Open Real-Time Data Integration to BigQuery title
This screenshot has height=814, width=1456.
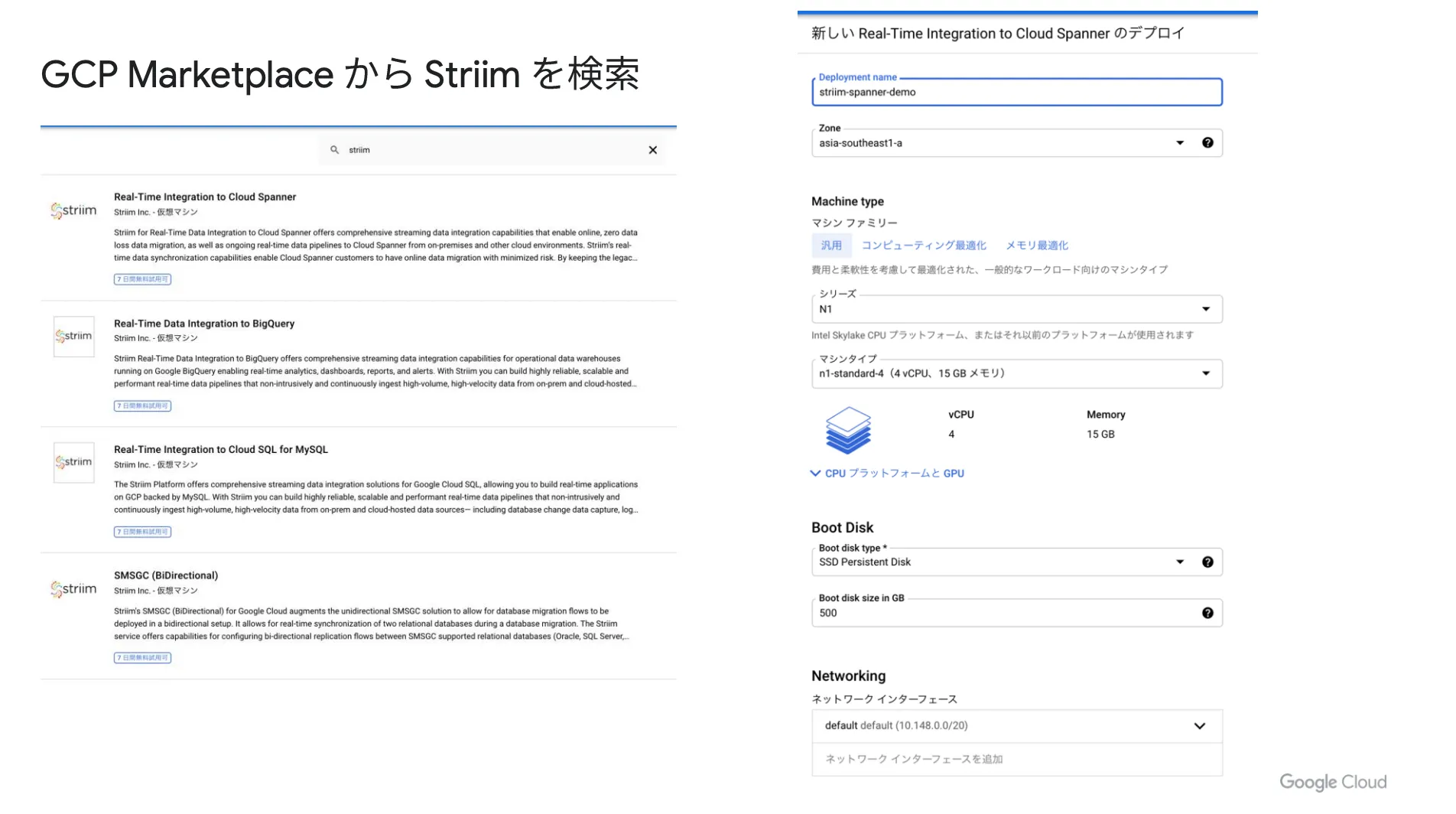click(x=204, y=324)
